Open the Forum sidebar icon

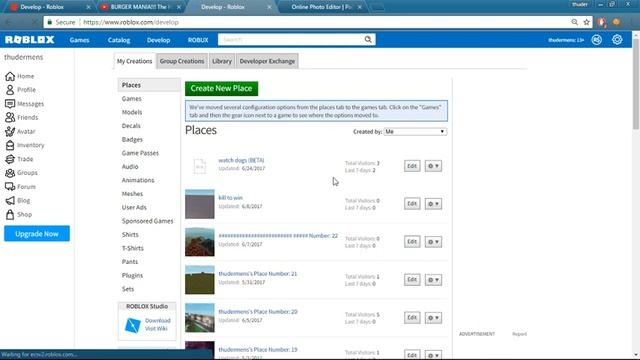click(10, 187)
